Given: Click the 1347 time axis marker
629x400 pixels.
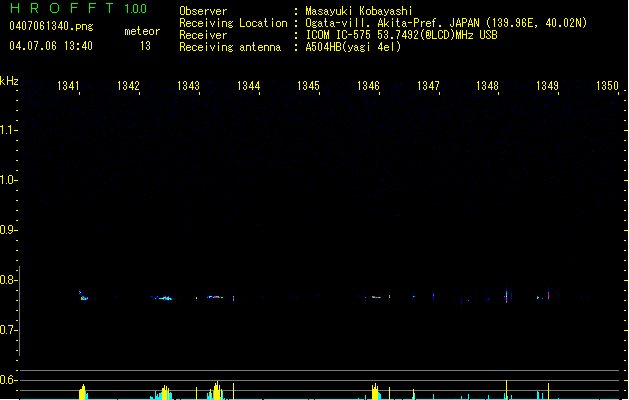Looking at the screenshot, I should pos(428,86).
